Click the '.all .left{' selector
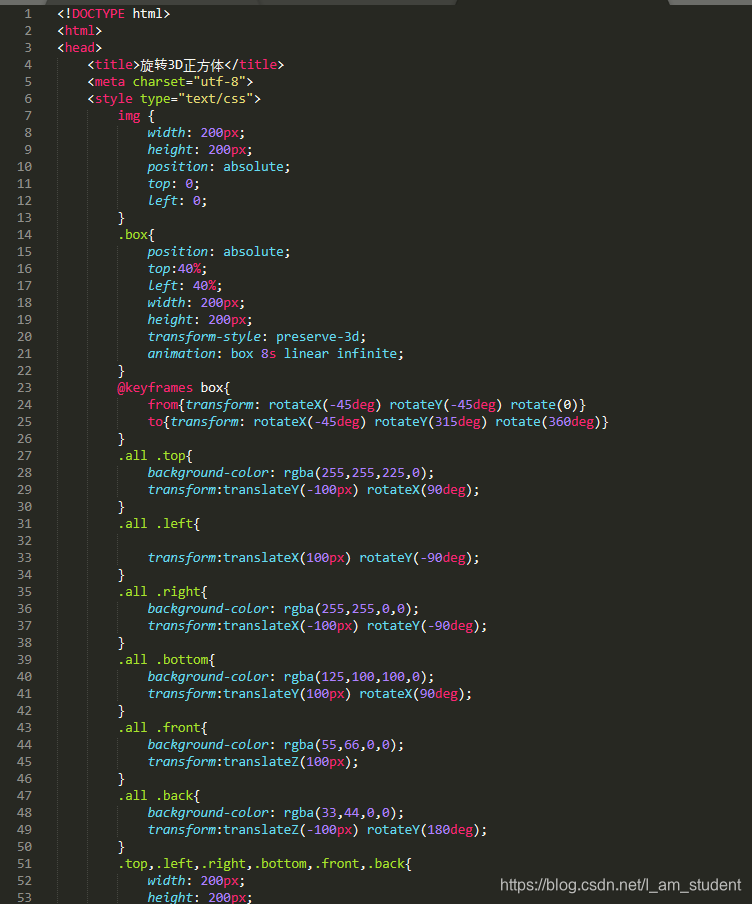 click(159, 523)
